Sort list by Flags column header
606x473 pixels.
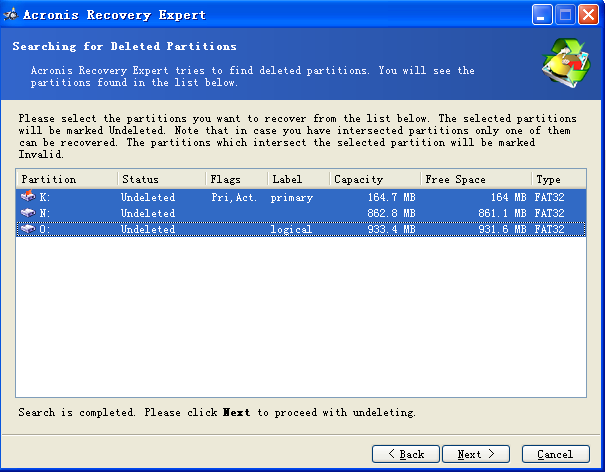click(236, 179)
